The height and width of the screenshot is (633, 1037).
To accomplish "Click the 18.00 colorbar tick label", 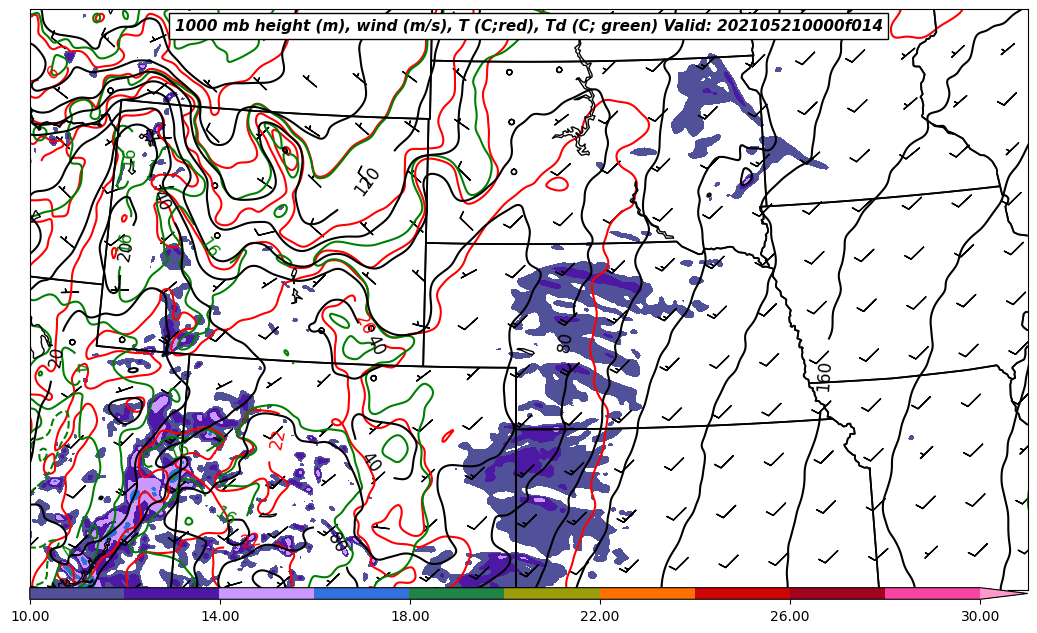I will tap(410, 616).
